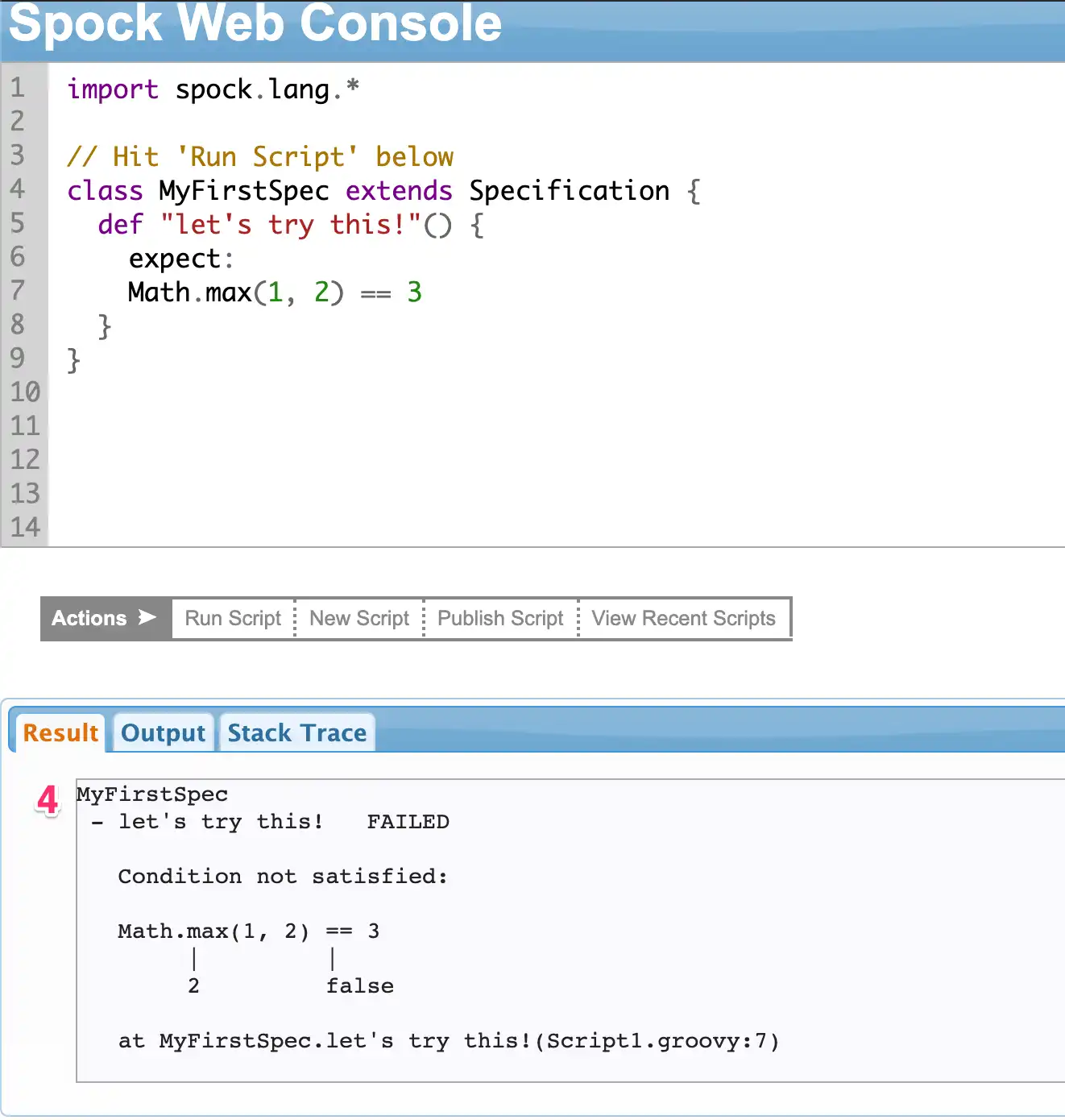This screenshot has height=1120, width=1065.
Task: Click line number 14 in the gutter
Action: [x=25, y=527]
